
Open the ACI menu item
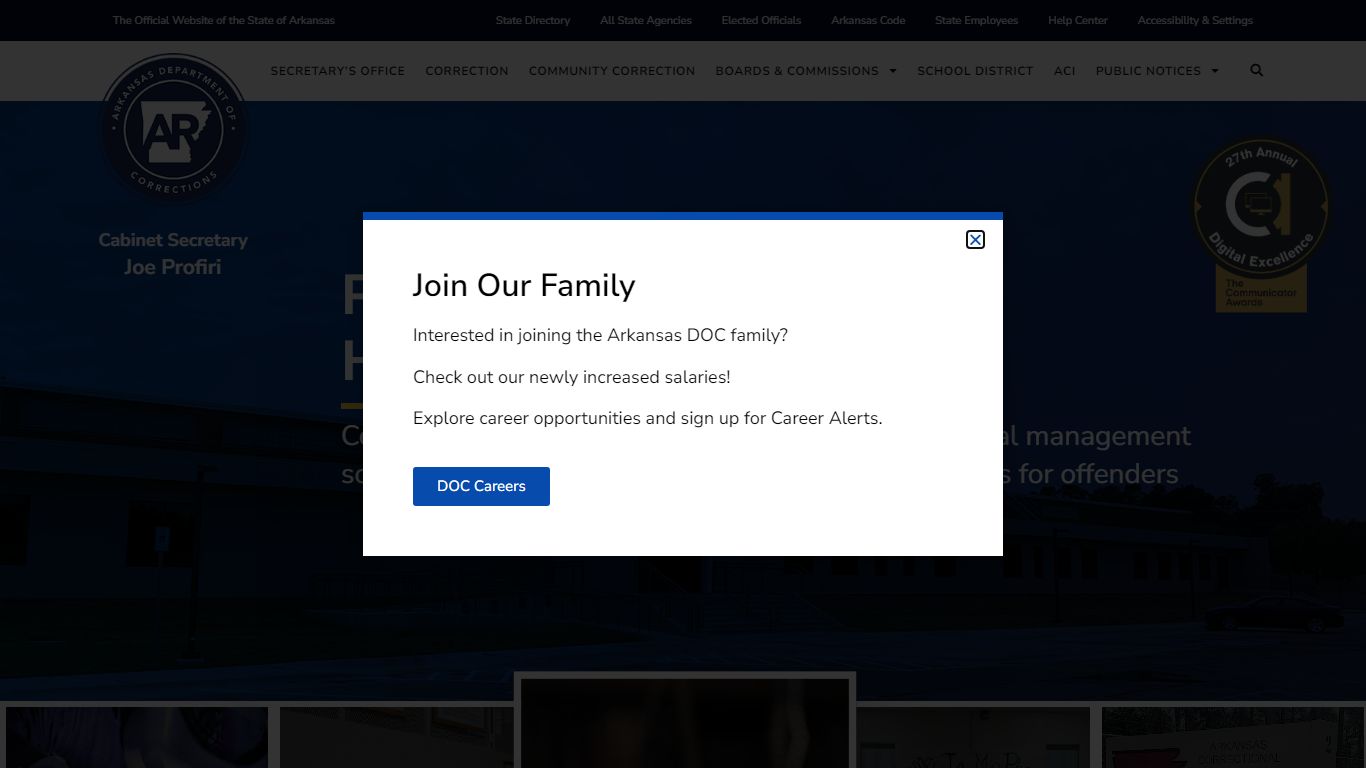1065,71
